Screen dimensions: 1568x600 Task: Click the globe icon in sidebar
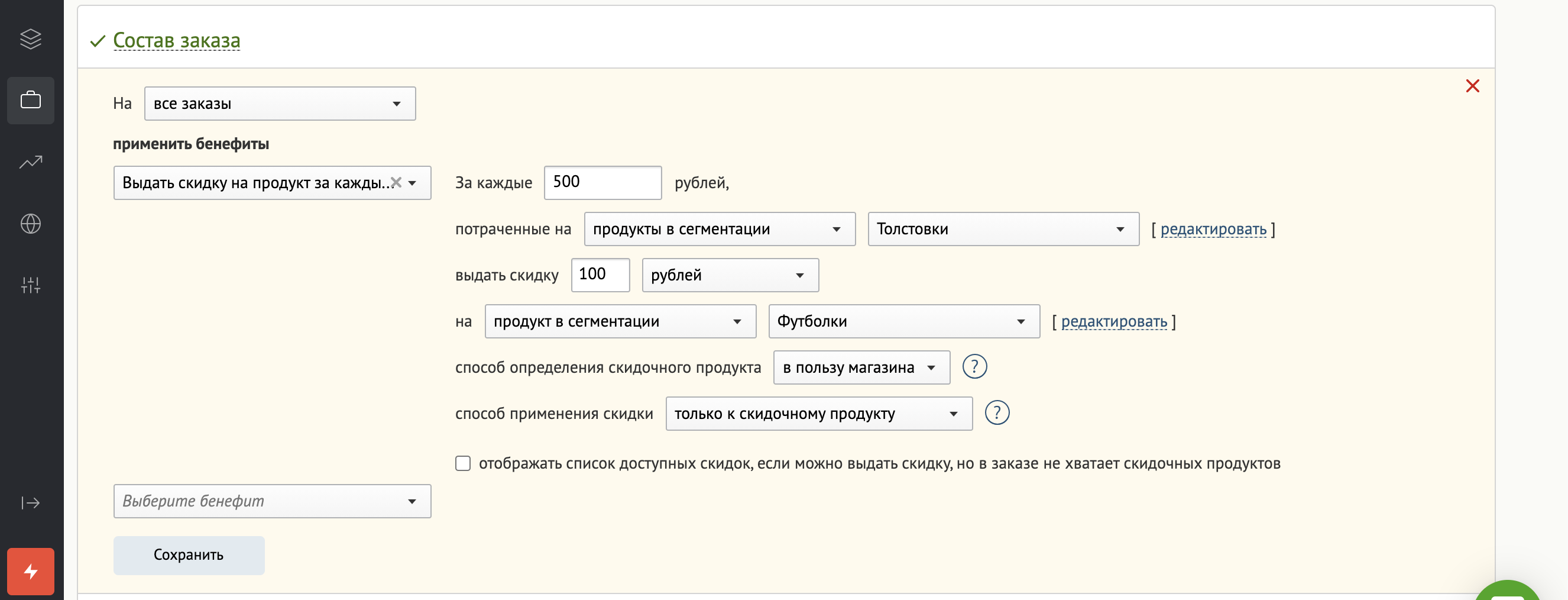pyautogui.click(x=30, y=224)
